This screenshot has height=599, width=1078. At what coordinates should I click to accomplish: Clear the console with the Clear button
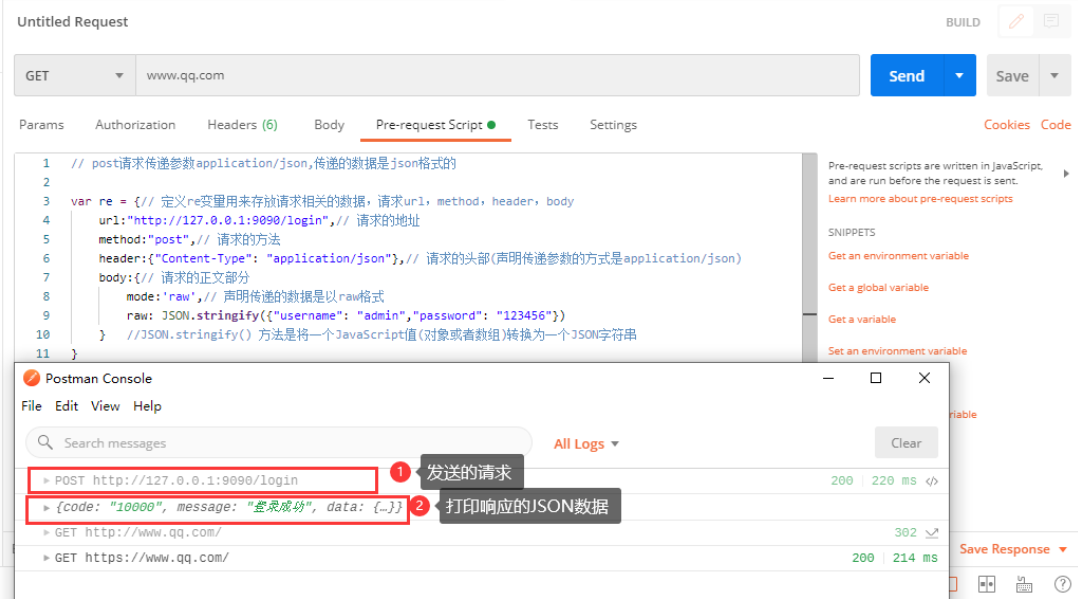click(906, 443)
